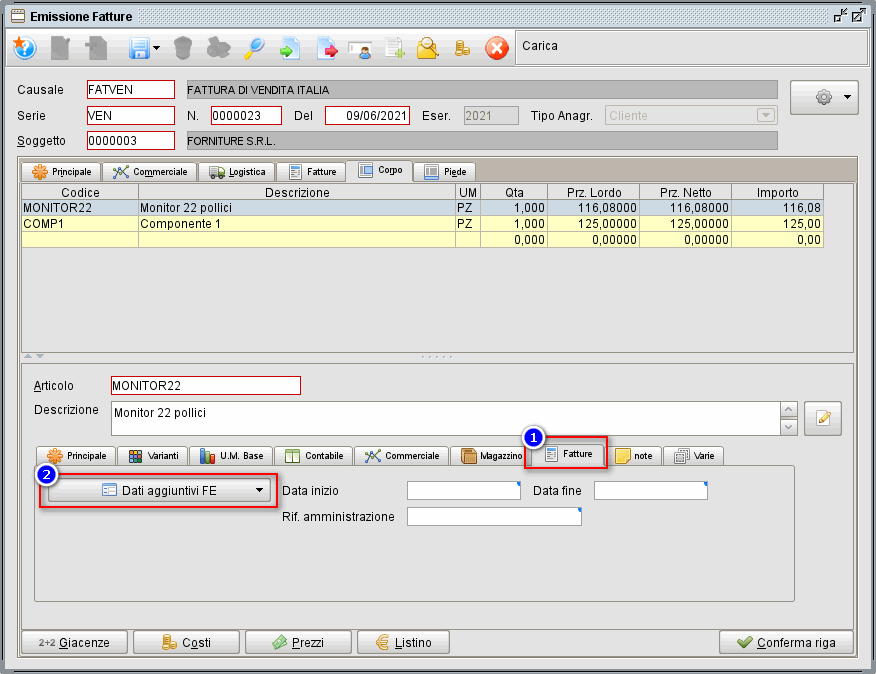Click the Giacenze button
Image resolution: width=876 pixels, height=674 pixels.
72,642
